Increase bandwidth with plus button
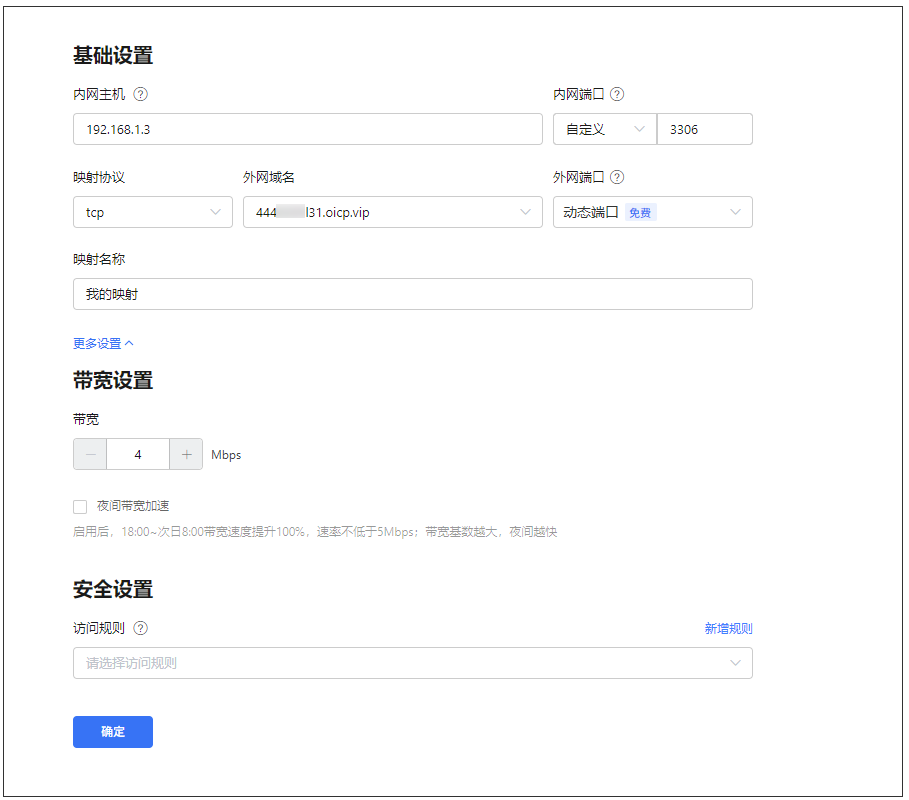The image size is (909, 800). (186, 454)
